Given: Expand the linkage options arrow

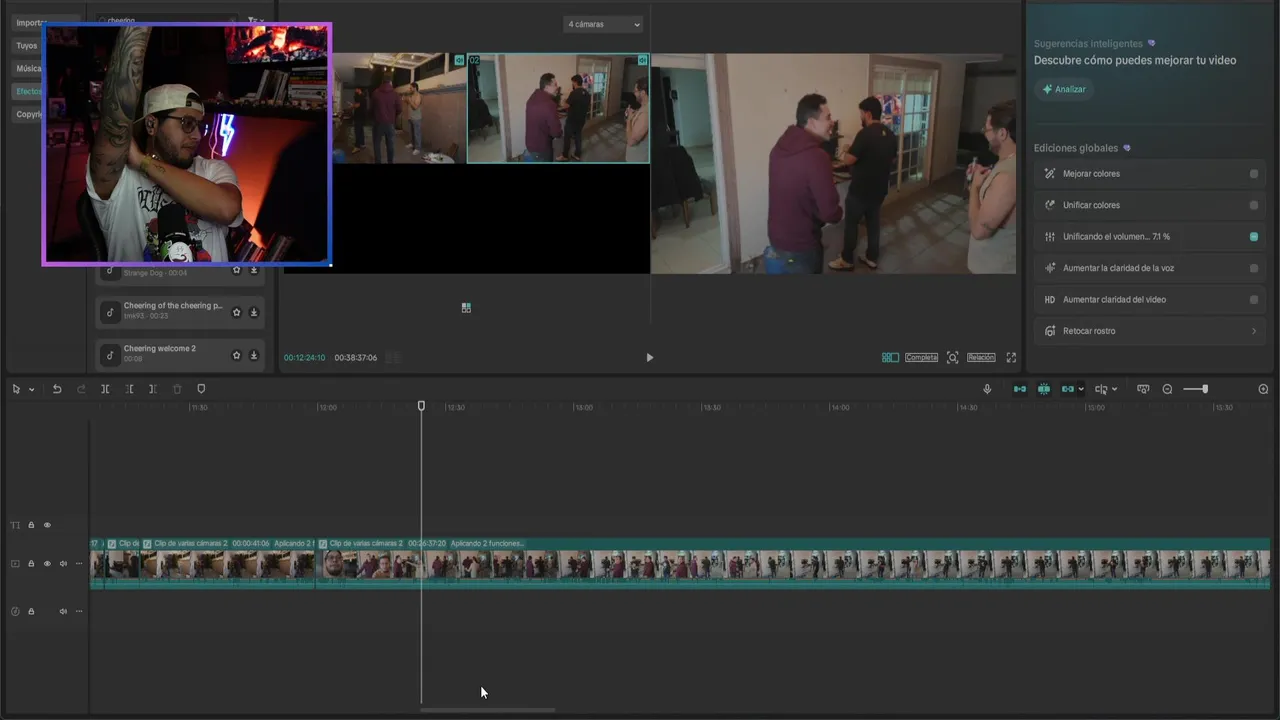Looking at the screenshot, I should [x=1081, y=389].
